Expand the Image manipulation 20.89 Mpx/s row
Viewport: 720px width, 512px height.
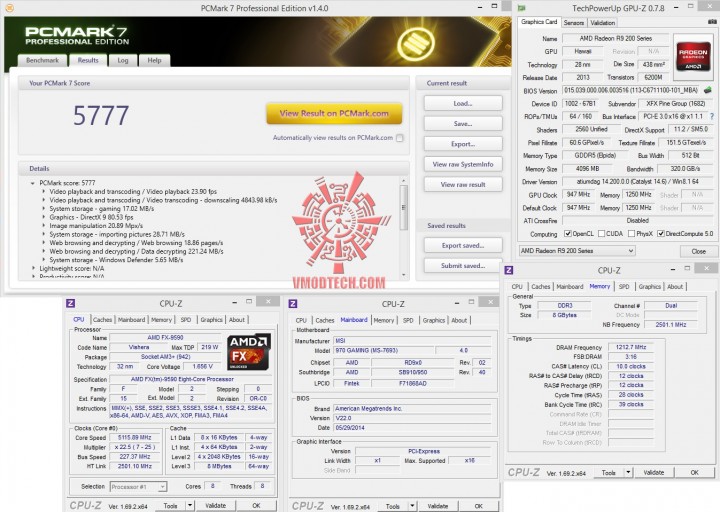coord(44,225)
